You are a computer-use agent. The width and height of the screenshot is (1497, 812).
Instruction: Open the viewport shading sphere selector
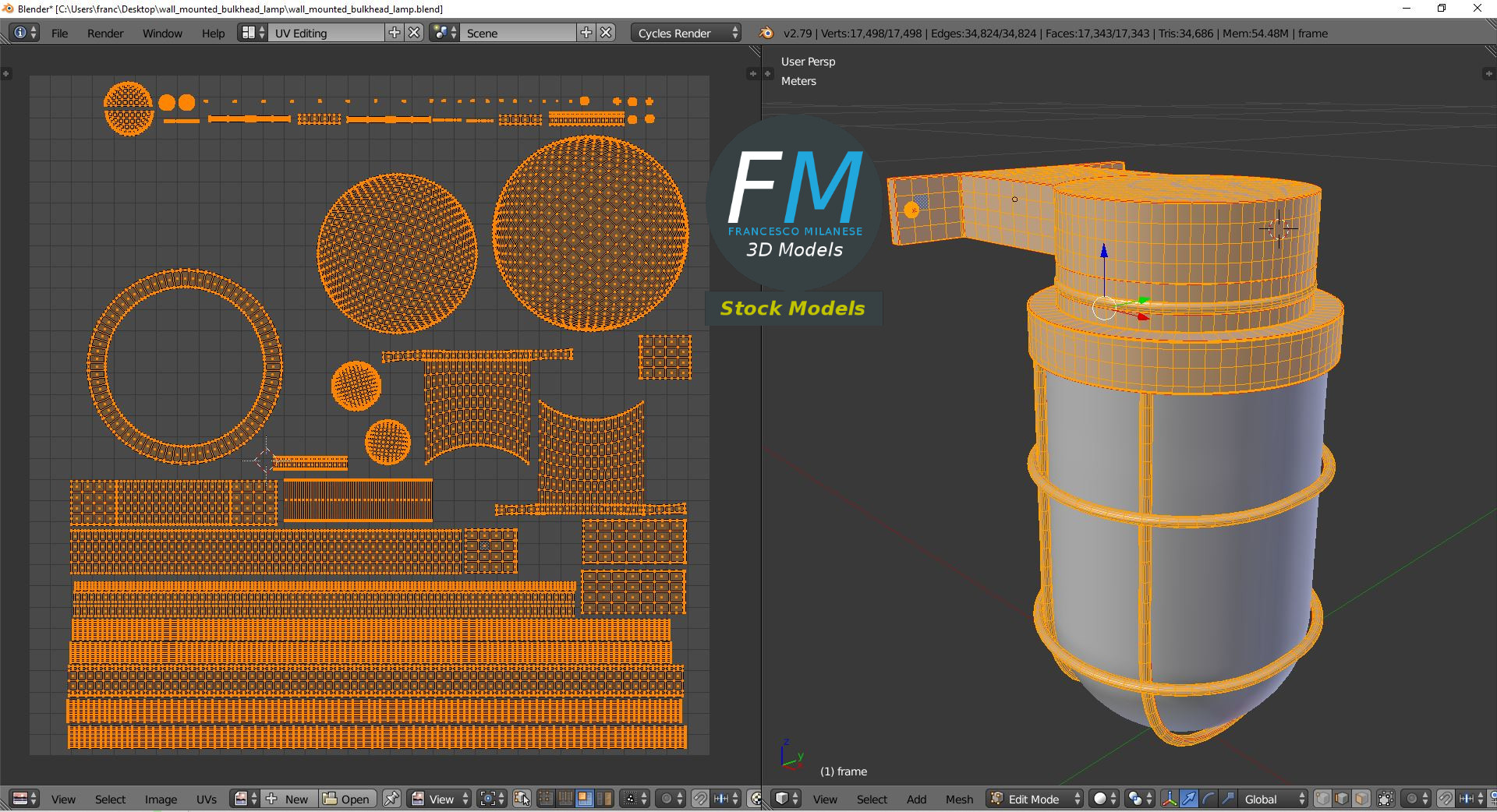tap(1103, 799)
